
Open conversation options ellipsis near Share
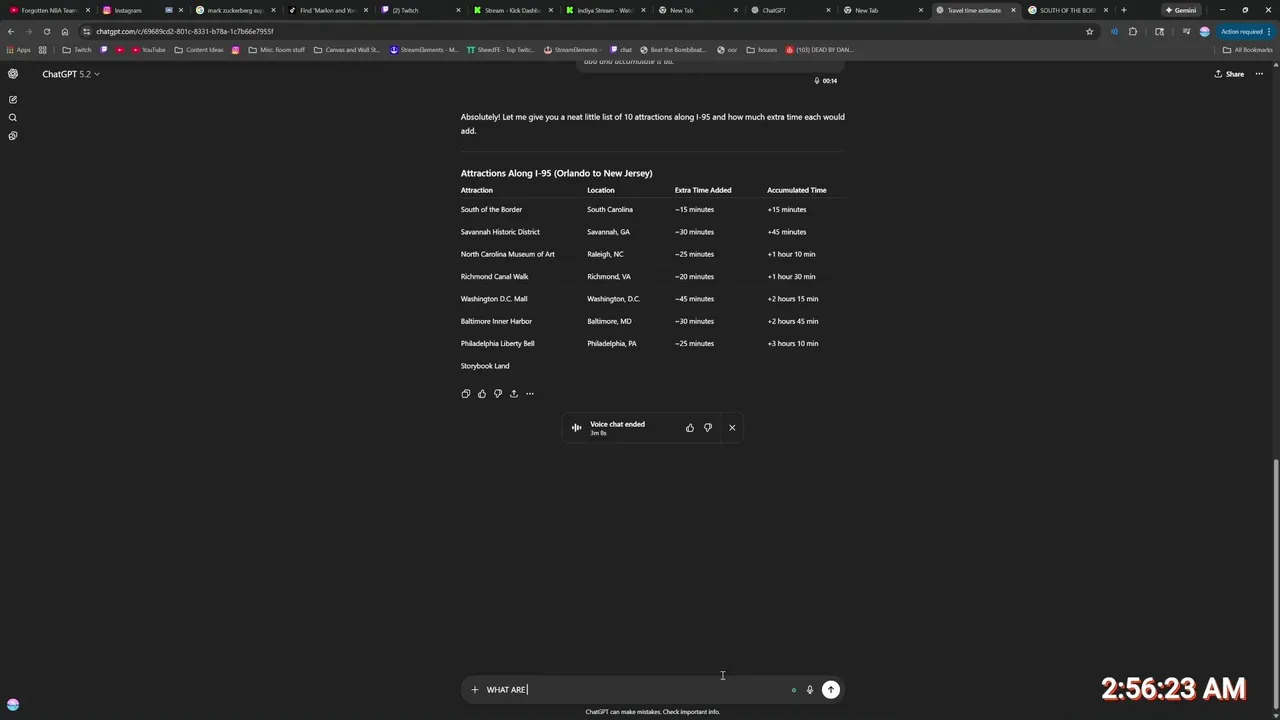click(x=1260, y=74)
